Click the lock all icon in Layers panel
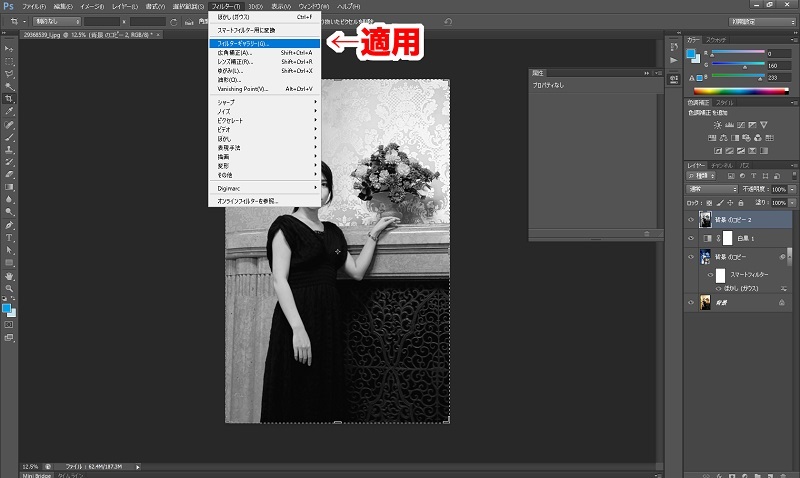This screenshot has width=800, height=478. (741, 203)
